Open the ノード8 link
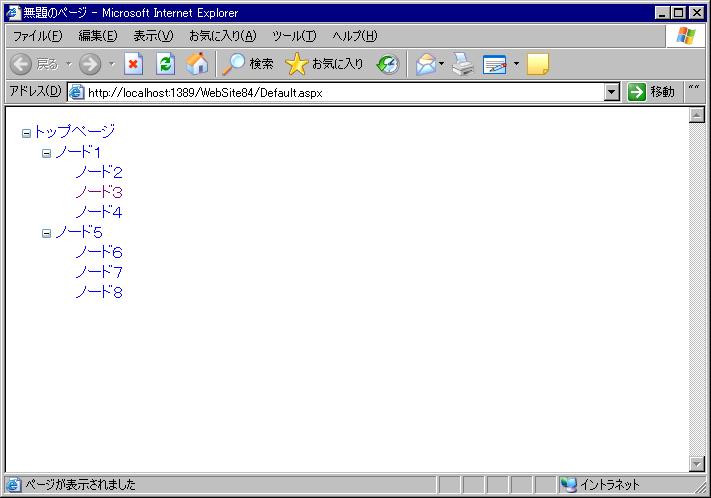This screenshot has width=711, height=498. (99, 292)
